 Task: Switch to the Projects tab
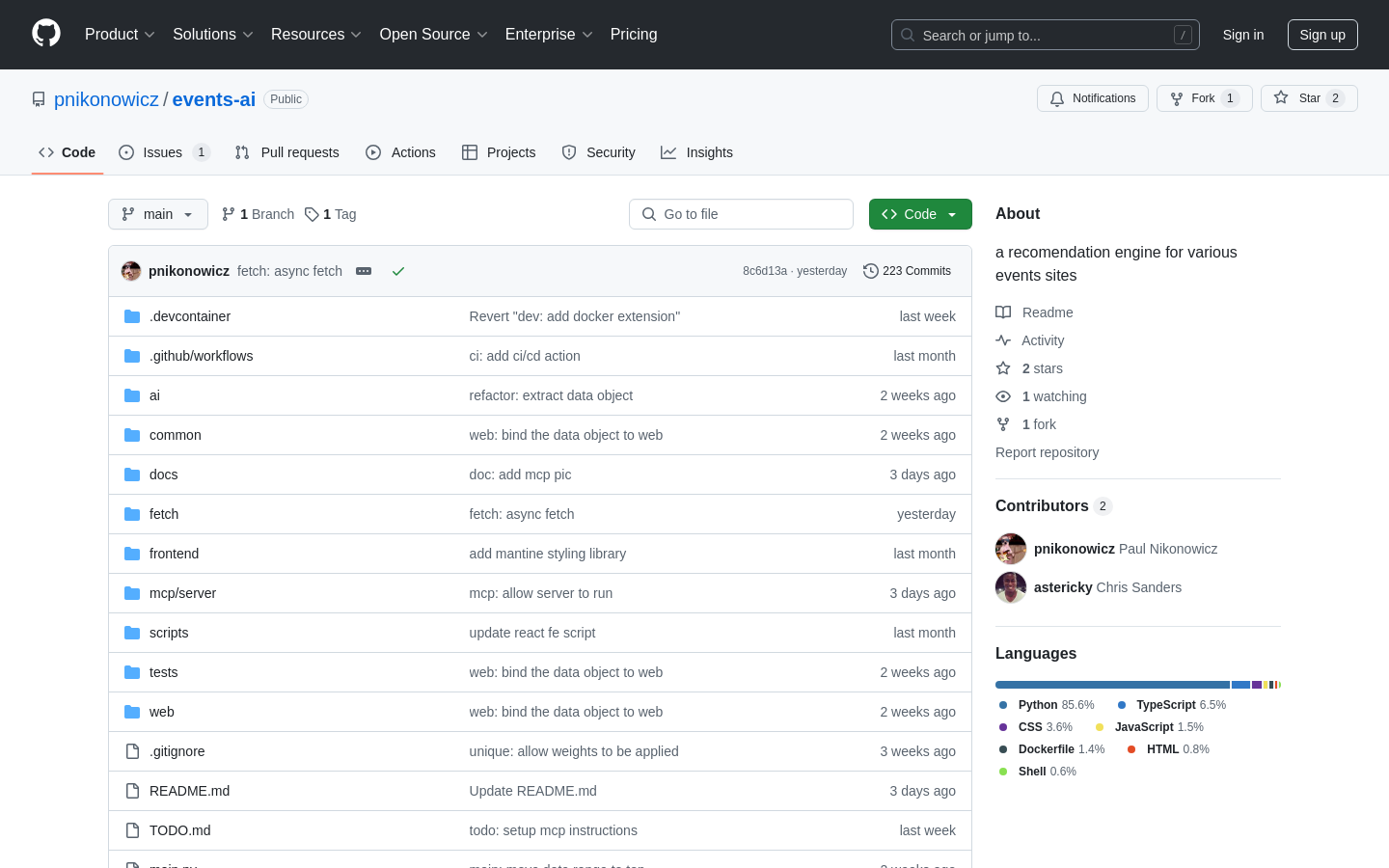(x=499, y=152)
